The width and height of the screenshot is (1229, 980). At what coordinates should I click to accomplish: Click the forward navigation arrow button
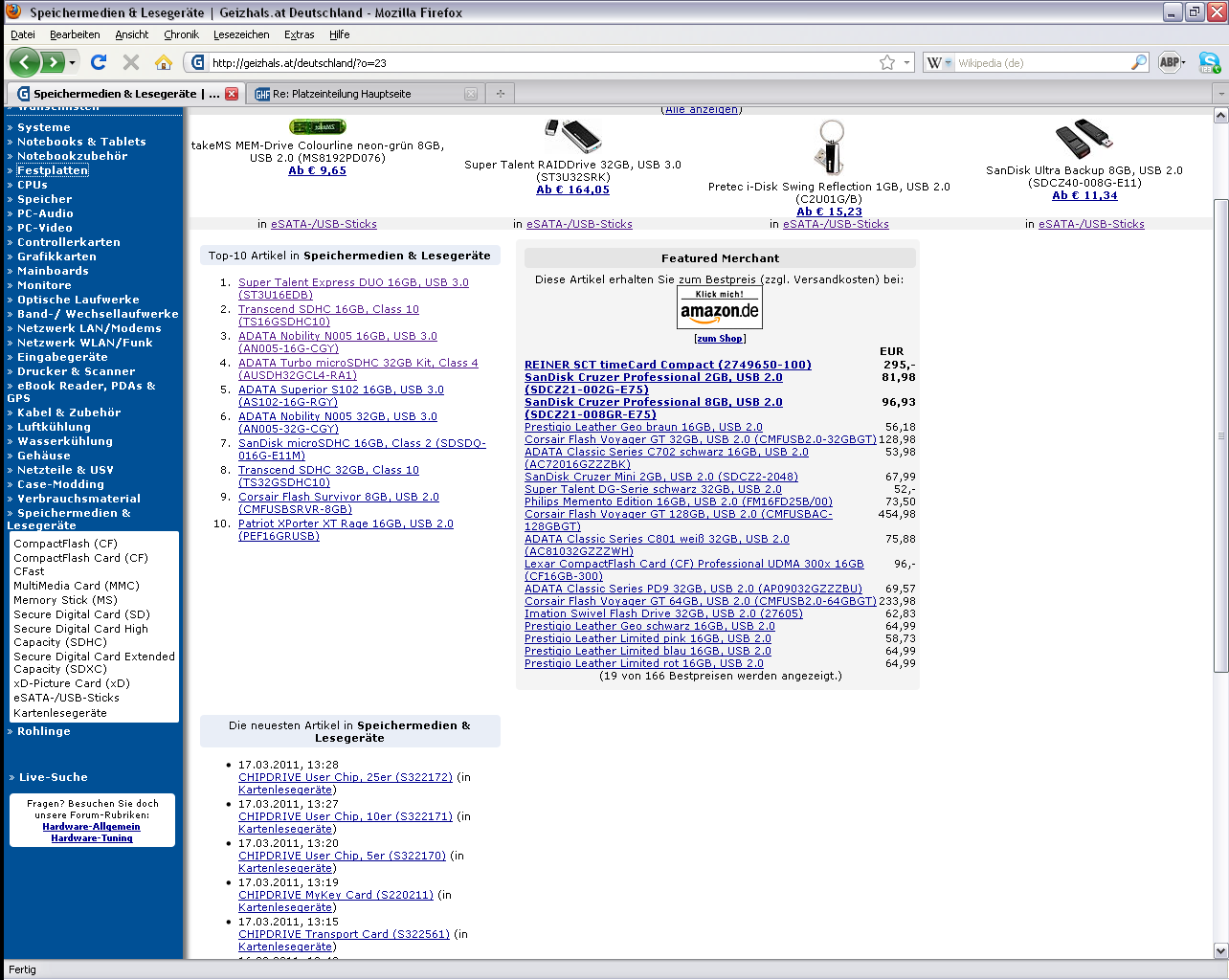pos(53,62)
